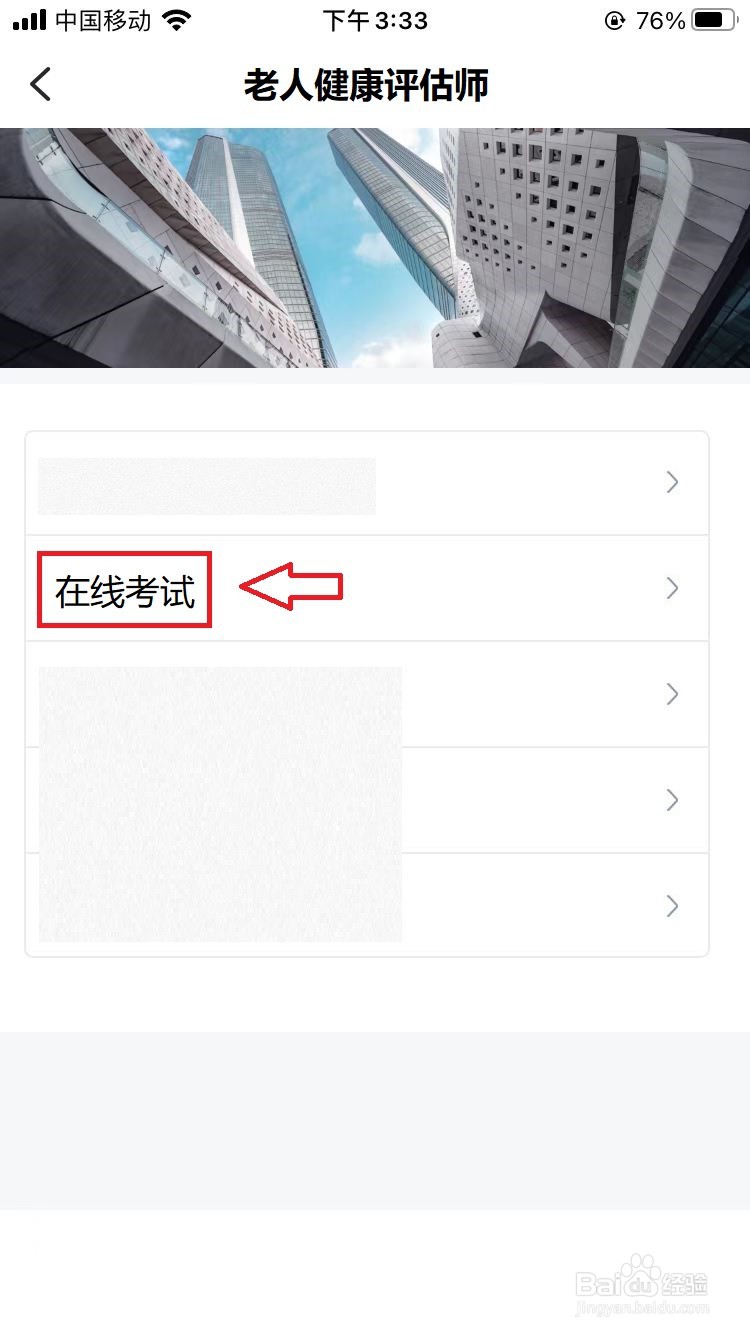This screenshot has width=750, height=1334.
Task: Tap the rotation lock status icon
Action: [615, 20]
